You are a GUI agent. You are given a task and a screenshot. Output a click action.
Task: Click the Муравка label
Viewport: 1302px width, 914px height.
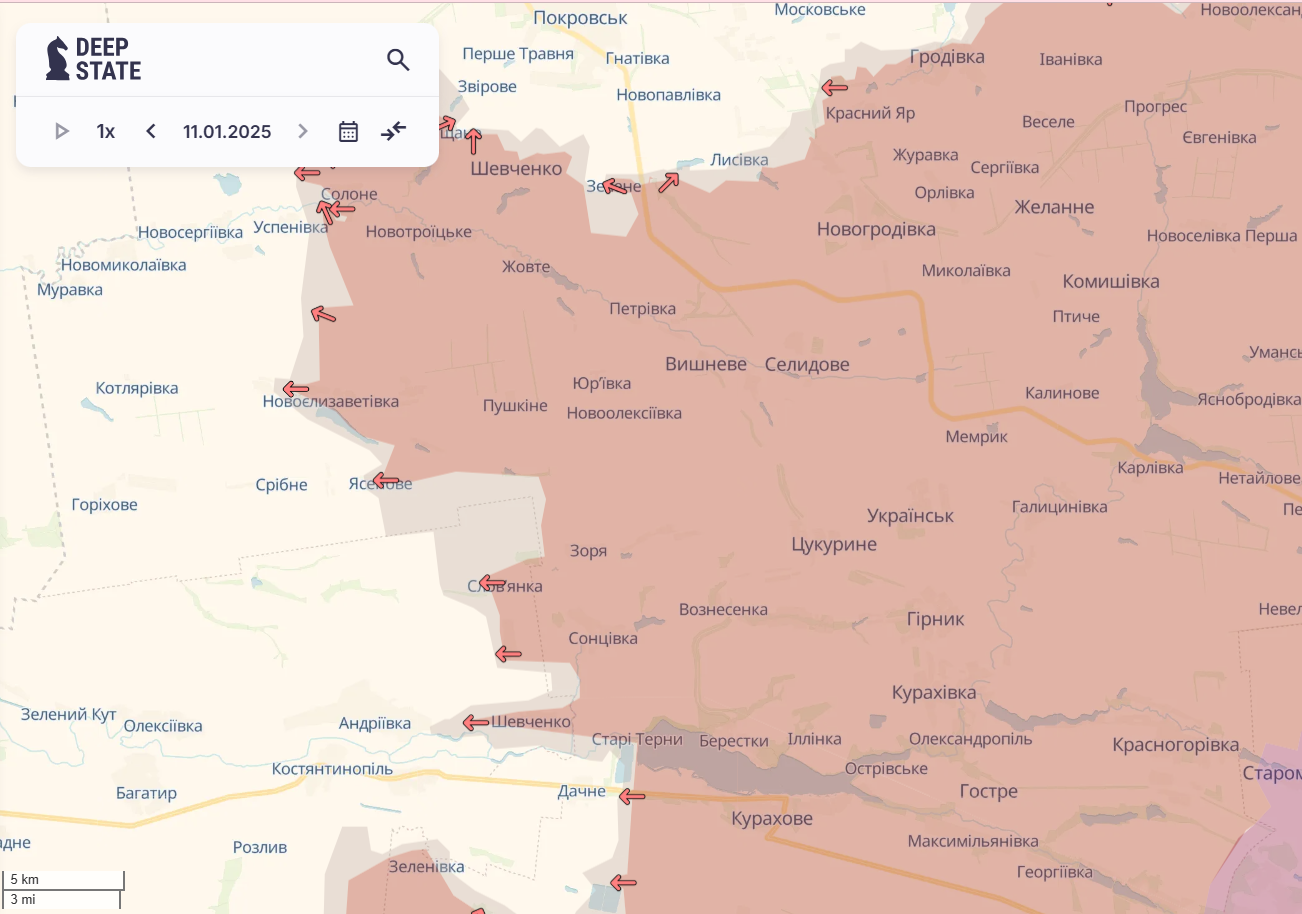[70, 290]
